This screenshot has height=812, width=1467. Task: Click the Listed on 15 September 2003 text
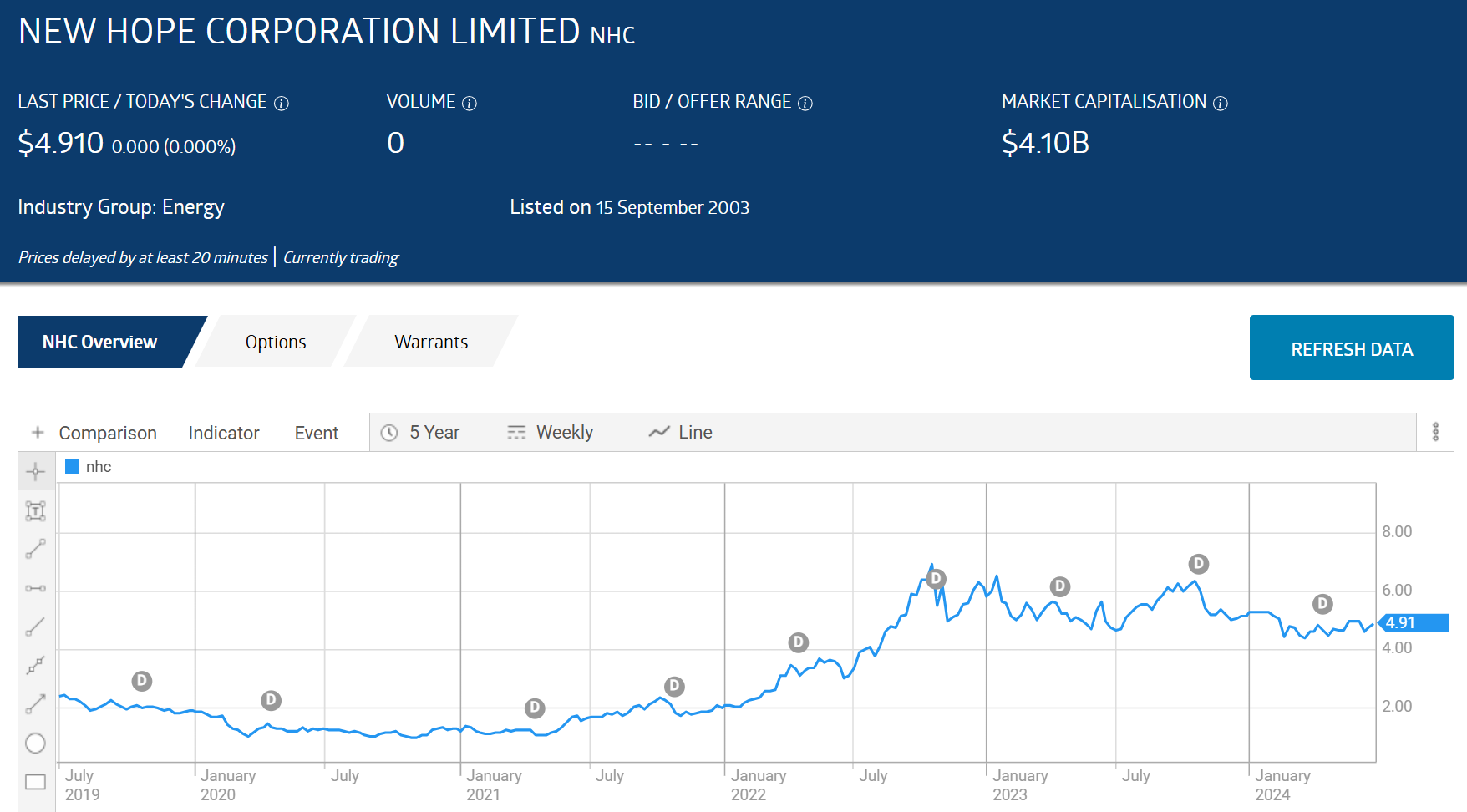click(629, 207)
